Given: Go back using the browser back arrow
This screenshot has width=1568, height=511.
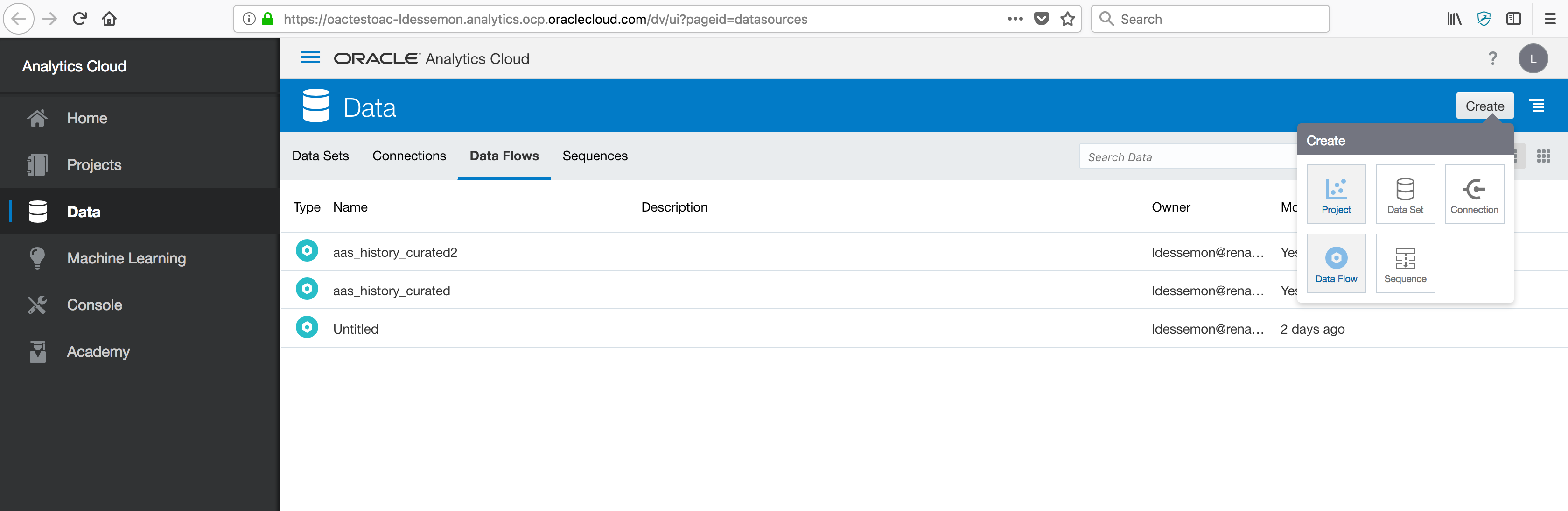Looking at the screenshot, I should pyautogui.click(x=19, y=19).
